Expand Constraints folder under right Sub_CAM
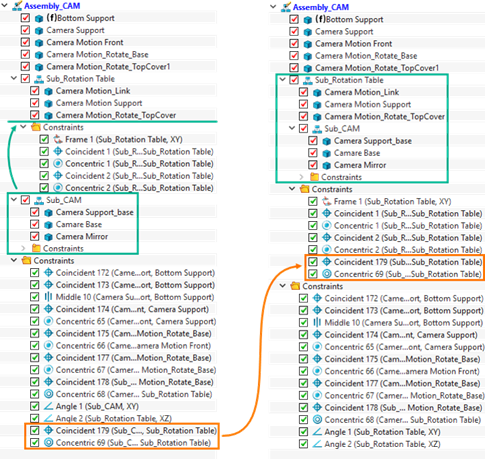 click(x=301, y=177)
